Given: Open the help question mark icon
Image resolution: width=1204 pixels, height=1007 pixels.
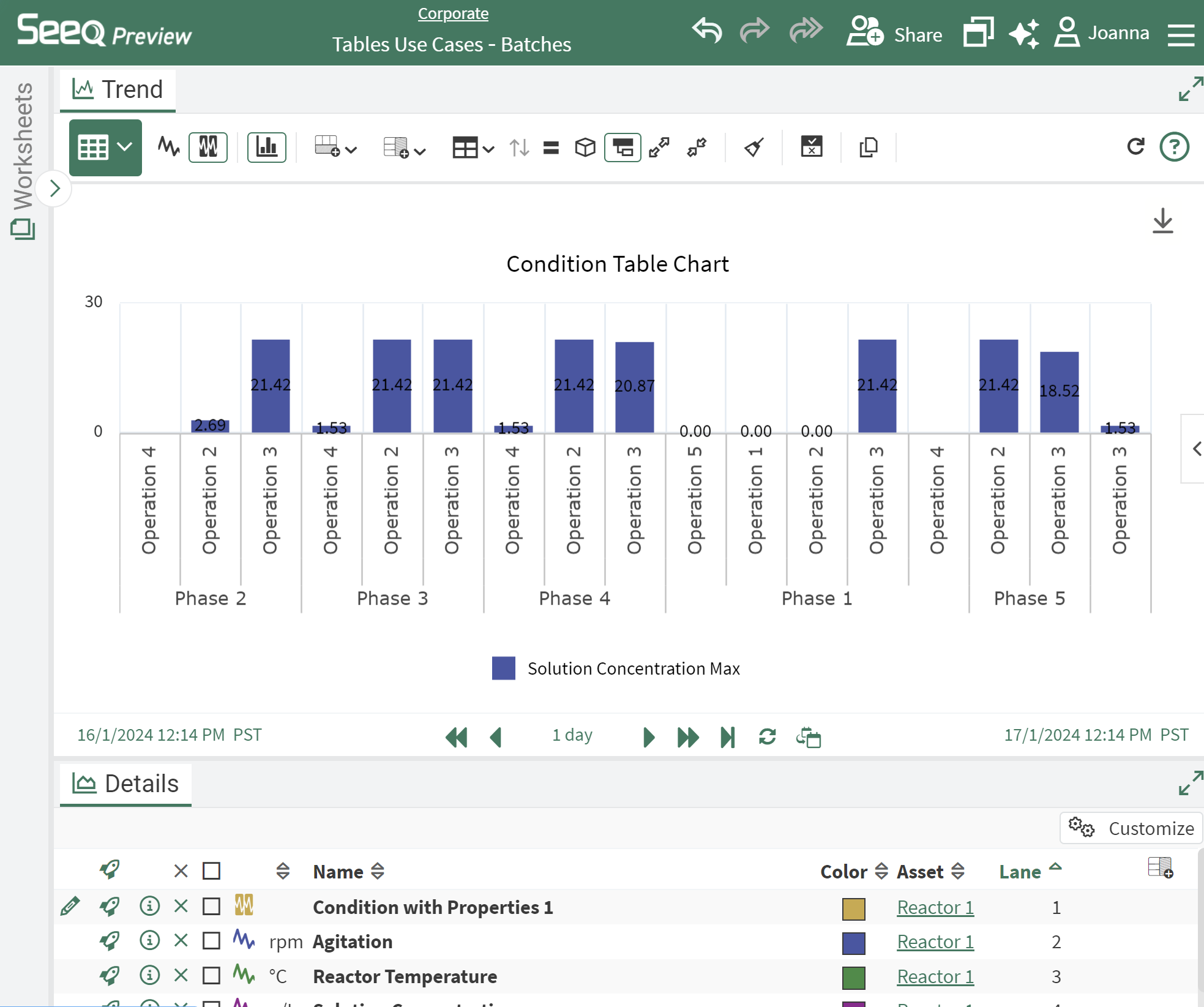Looking at the screenshot, I should tap(1174, 147).
